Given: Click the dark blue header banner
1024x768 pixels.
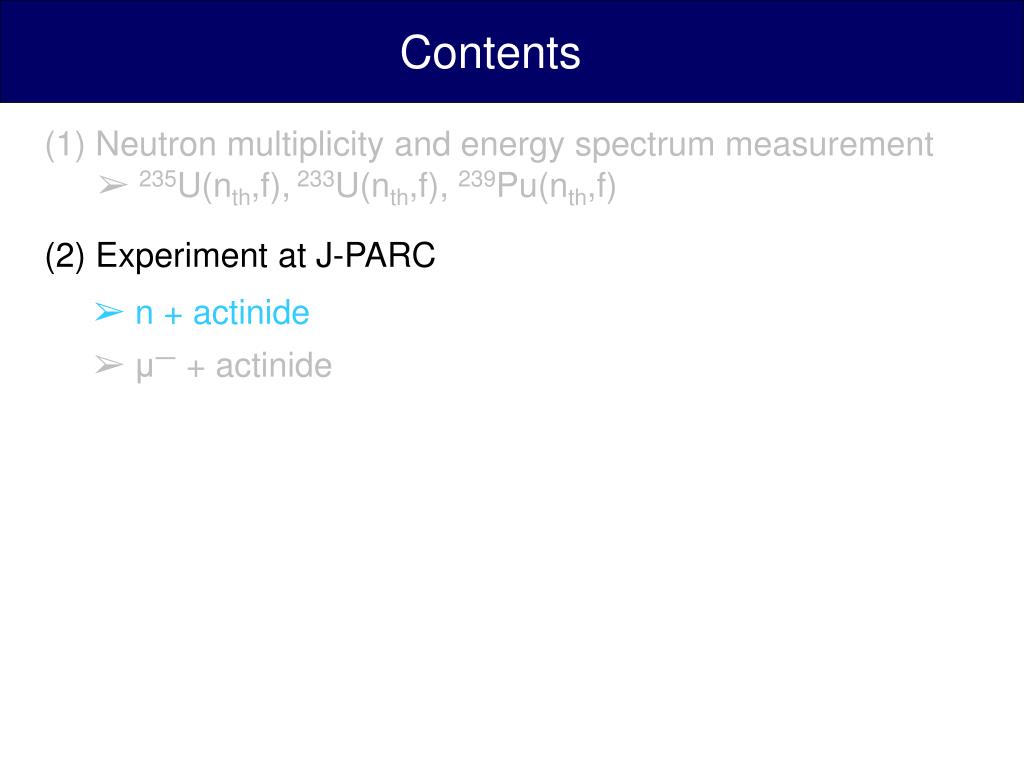Looking at the screenshot, I should (x=512, y=52).
